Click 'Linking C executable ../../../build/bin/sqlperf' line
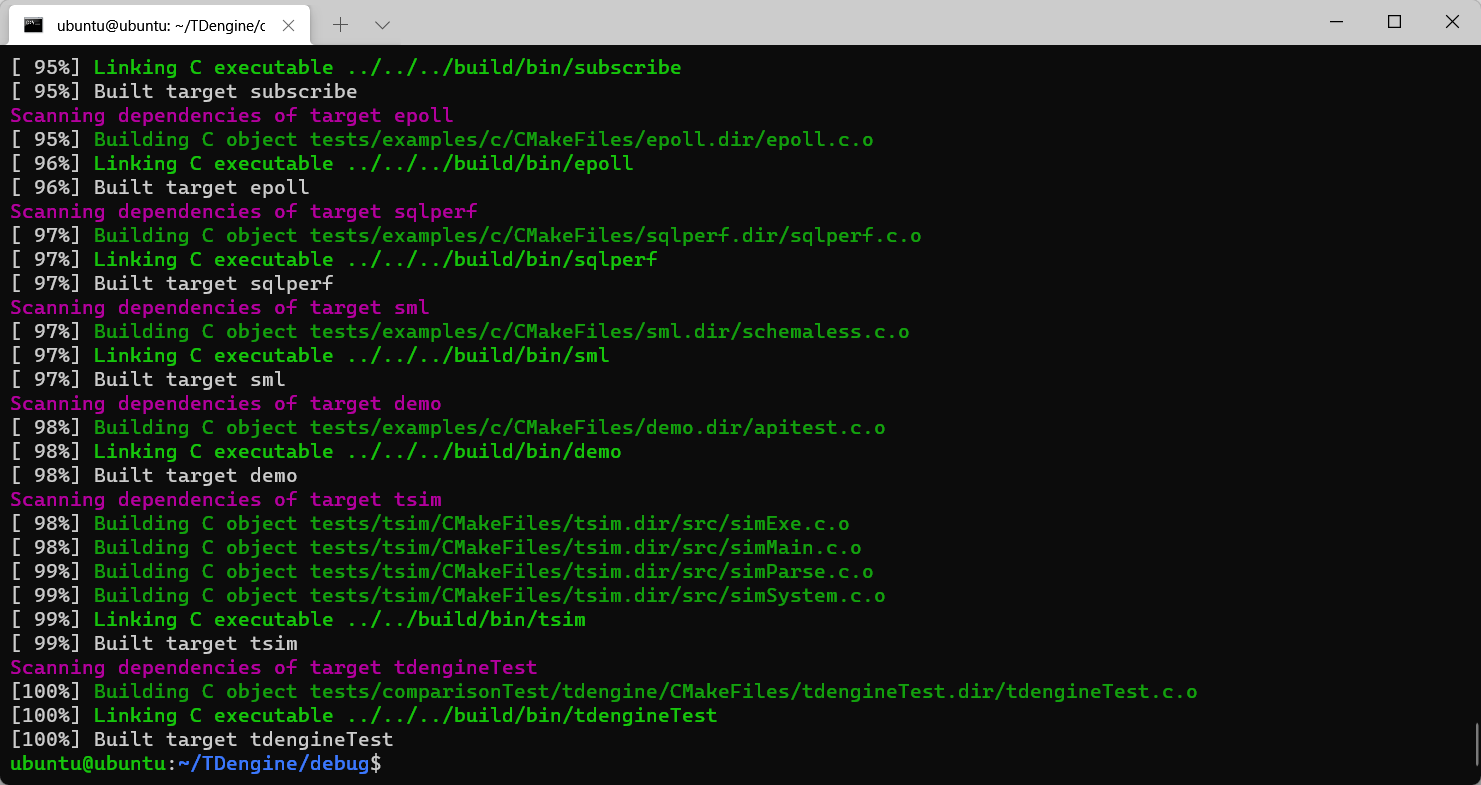The width and height of the screenshot is (1481, 785). [x=334, y=260]
